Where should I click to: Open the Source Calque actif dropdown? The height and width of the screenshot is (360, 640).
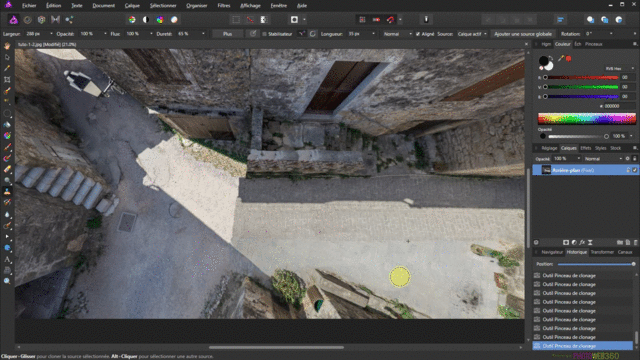(x=472, y=34)
